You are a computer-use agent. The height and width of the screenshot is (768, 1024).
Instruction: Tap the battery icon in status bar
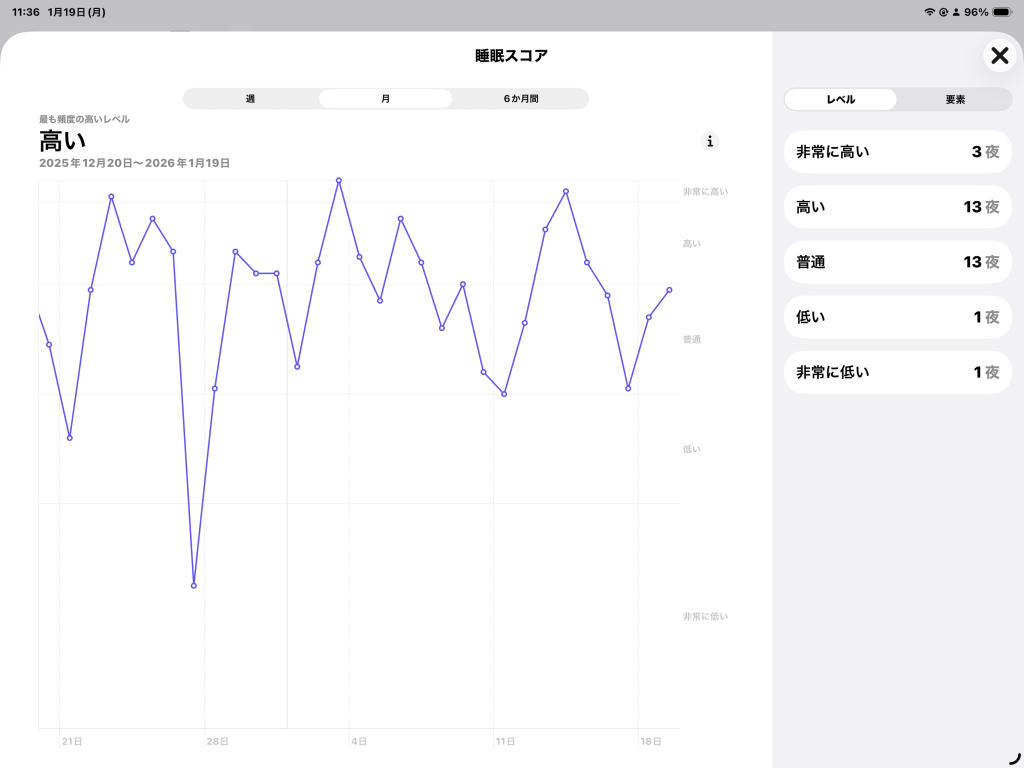1002,12
